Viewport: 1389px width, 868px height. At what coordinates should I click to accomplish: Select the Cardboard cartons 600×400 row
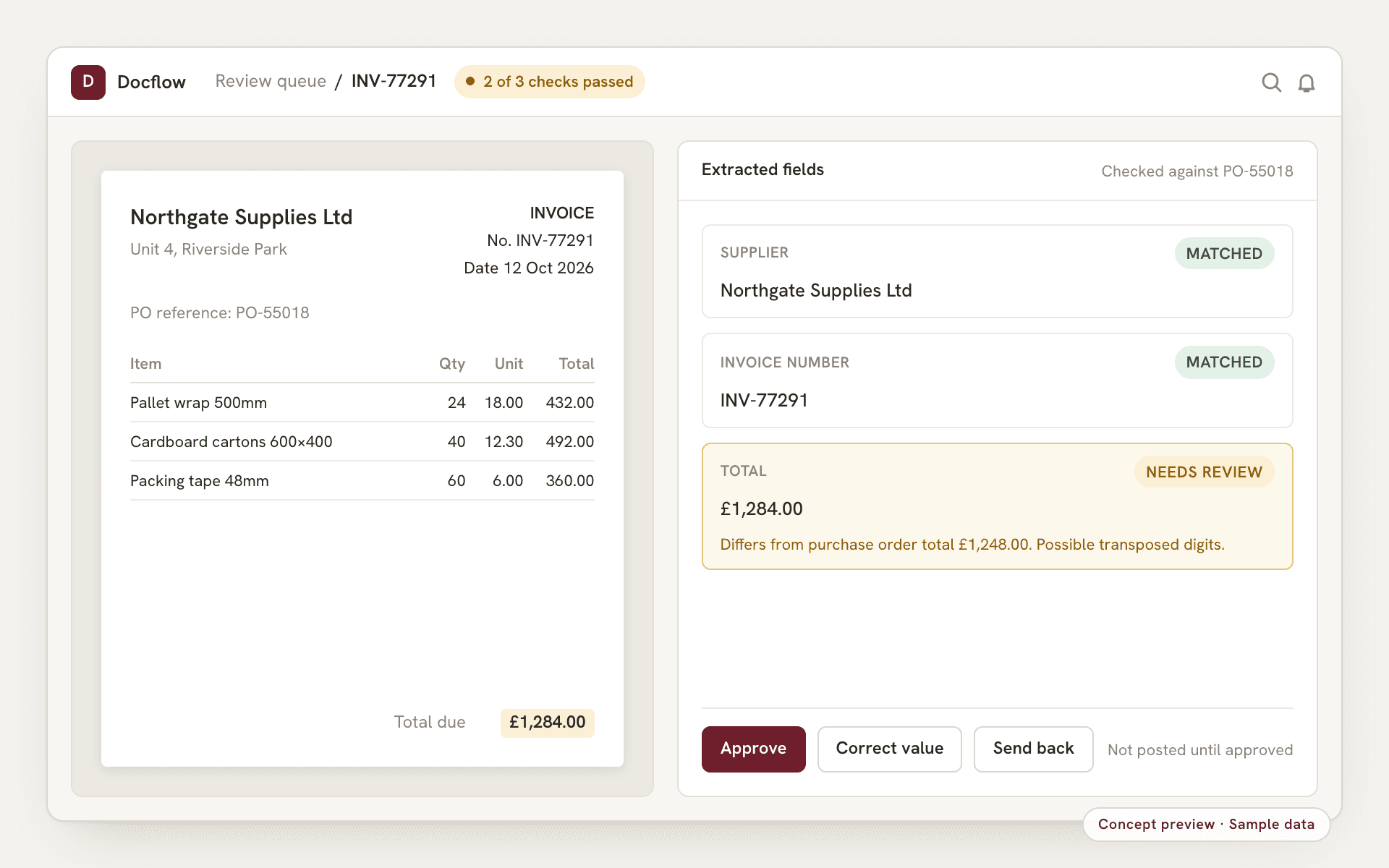362,442
